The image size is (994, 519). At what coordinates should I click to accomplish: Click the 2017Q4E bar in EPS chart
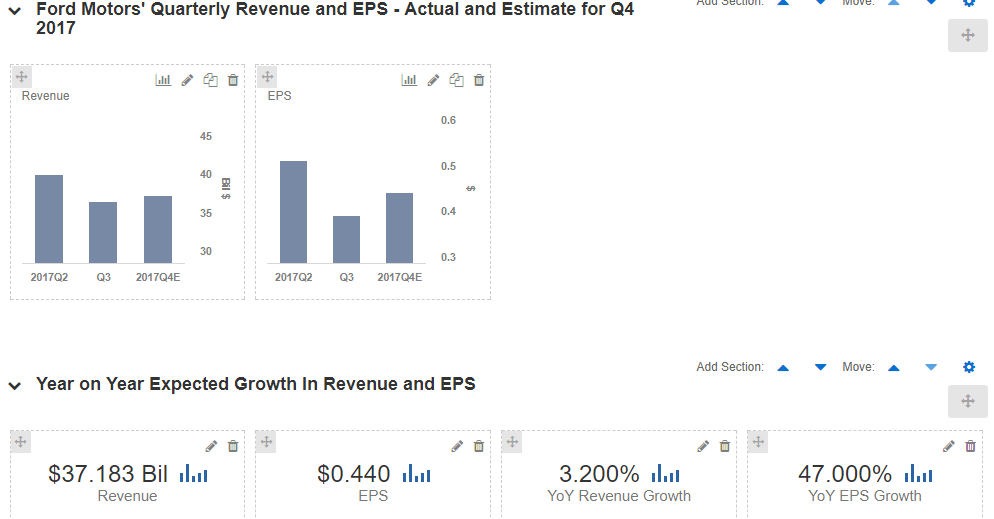[399, 228]
